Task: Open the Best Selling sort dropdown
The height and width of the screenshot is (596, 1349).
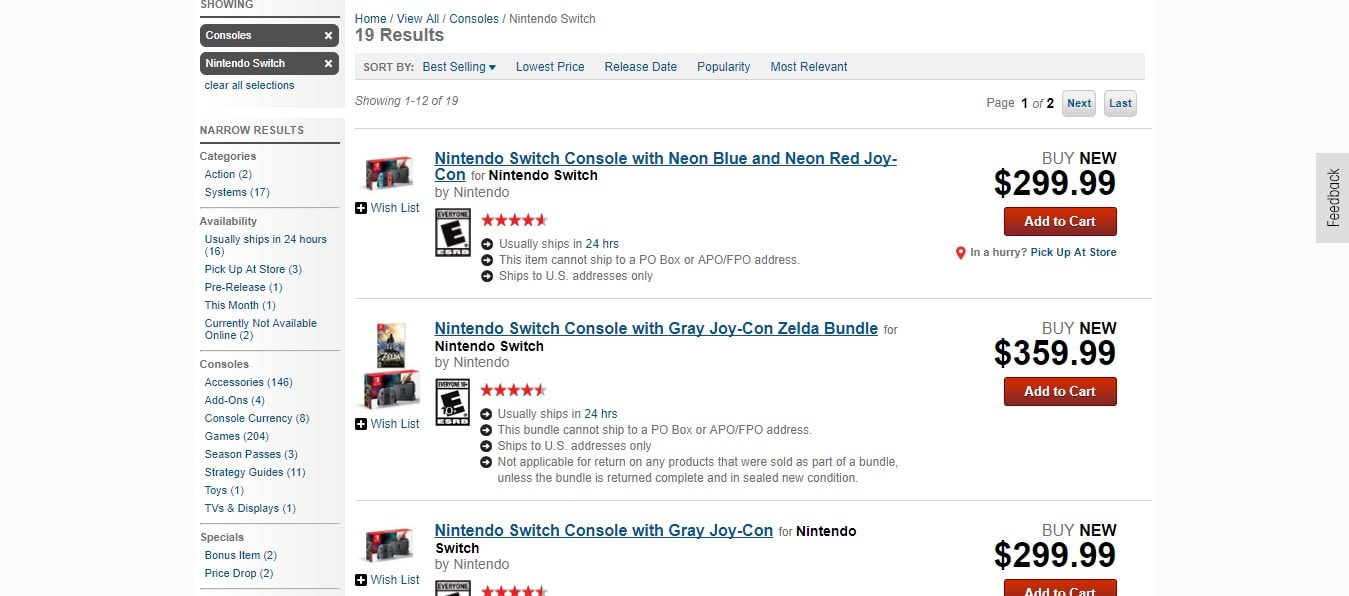Action: click(459, 67)
